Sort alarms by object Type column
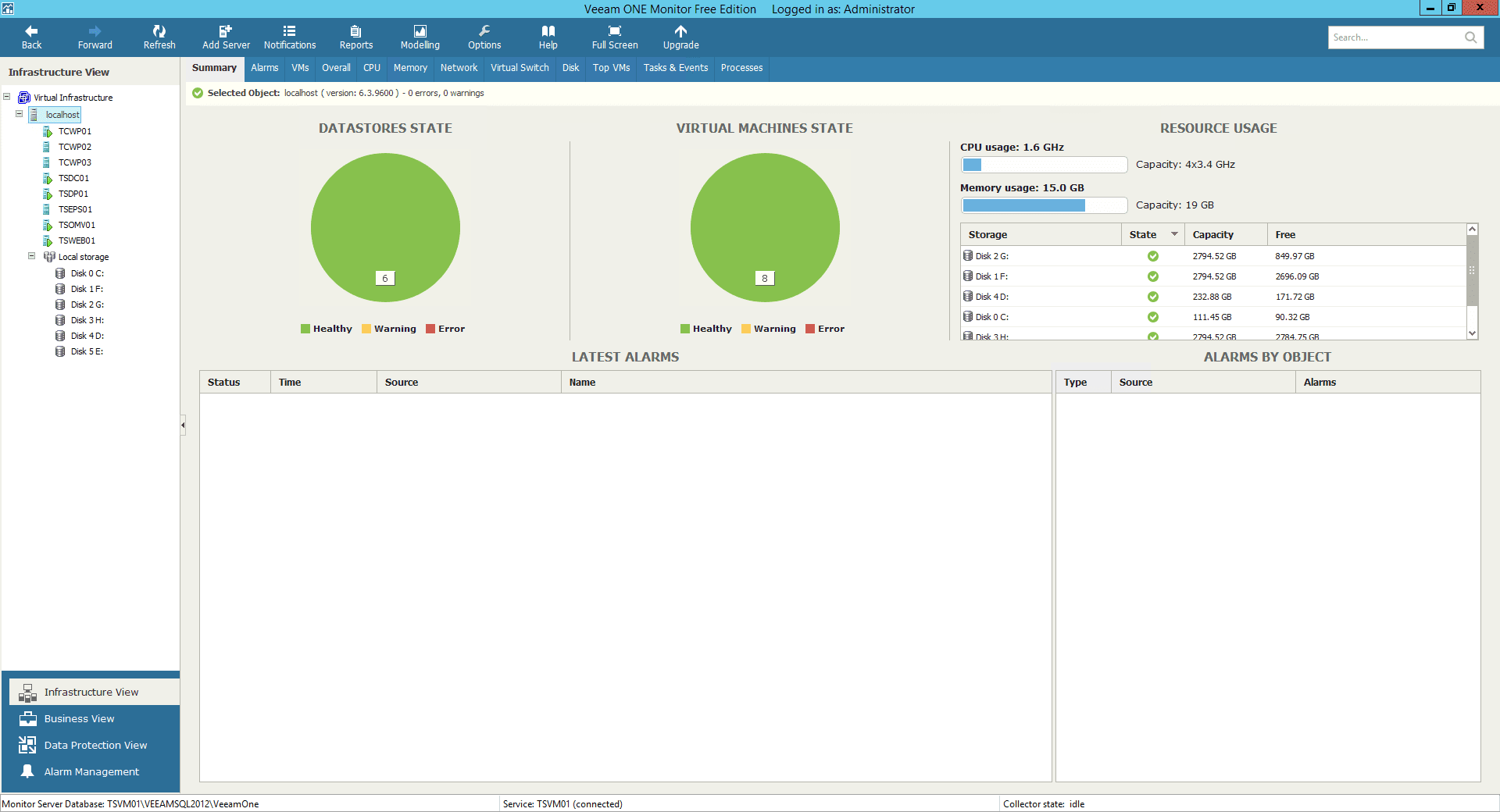This screenshot has height=812, width=1500. pos(1084,382)
